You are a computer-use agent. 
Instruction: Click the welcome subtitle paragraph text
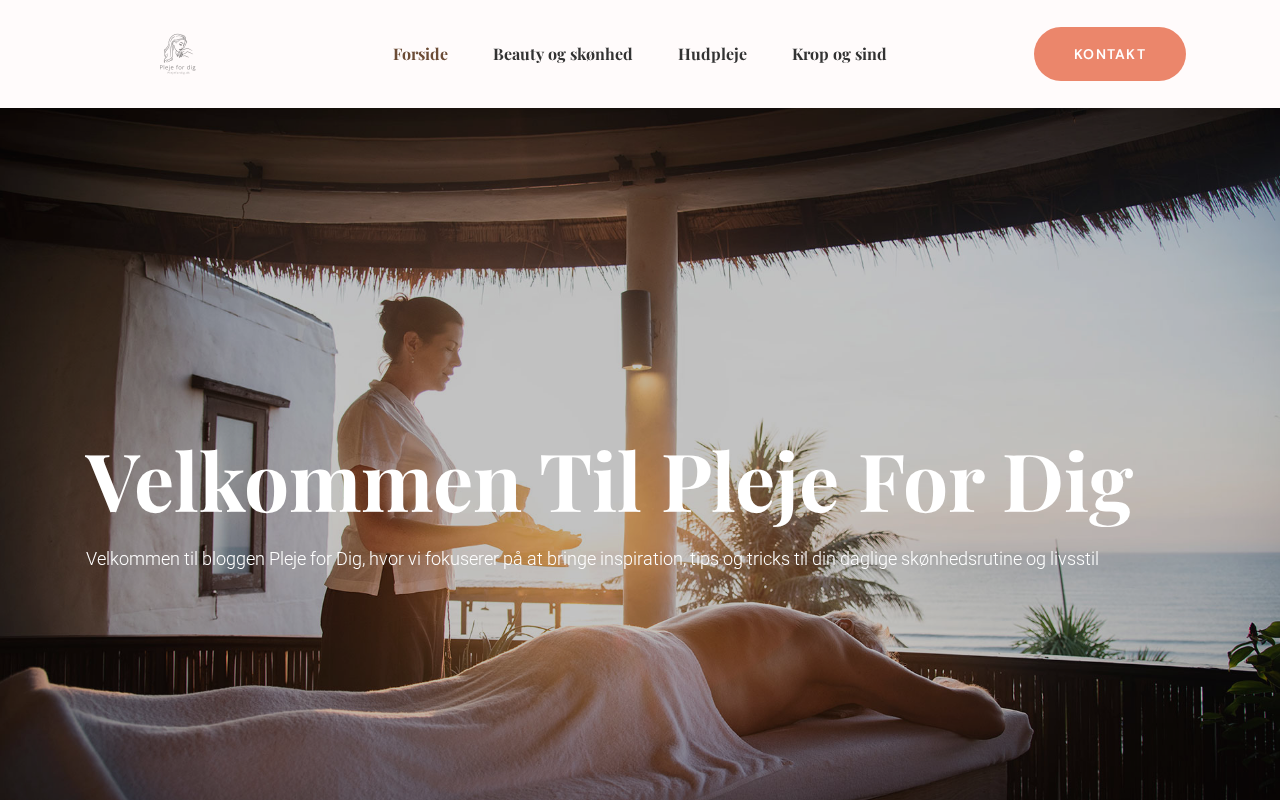(592, 559)
